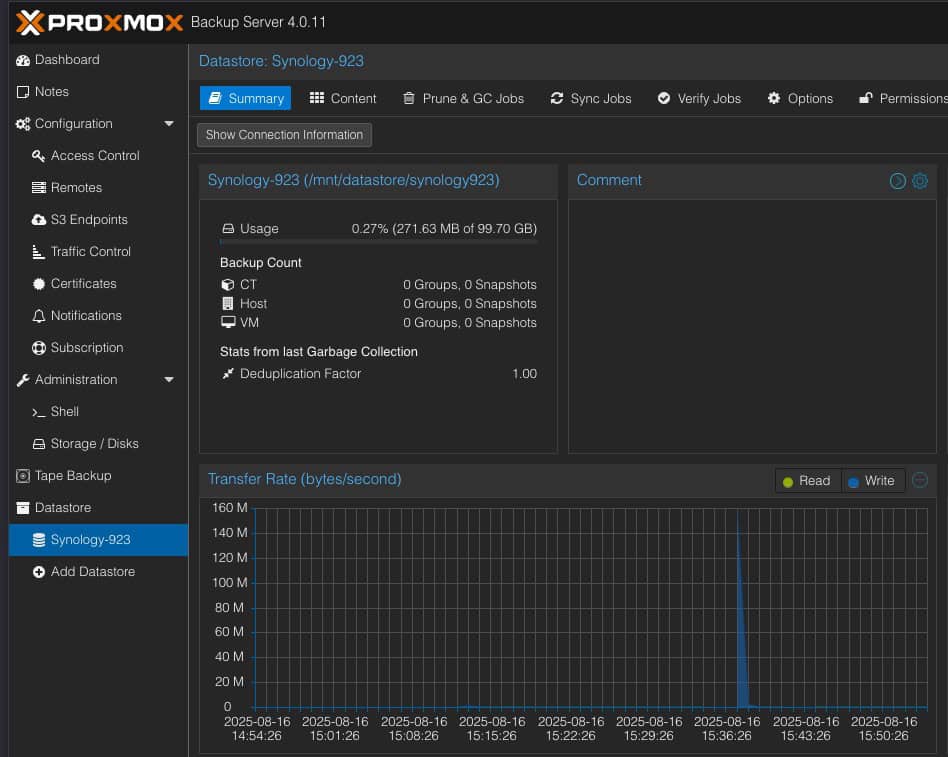Click the VM monitor icon

(228, 322)
